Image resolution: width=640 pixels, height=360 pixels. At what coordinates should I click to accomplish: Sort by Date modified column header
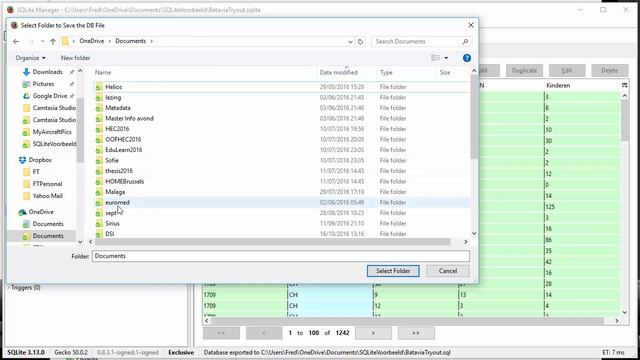pos(338,72)
